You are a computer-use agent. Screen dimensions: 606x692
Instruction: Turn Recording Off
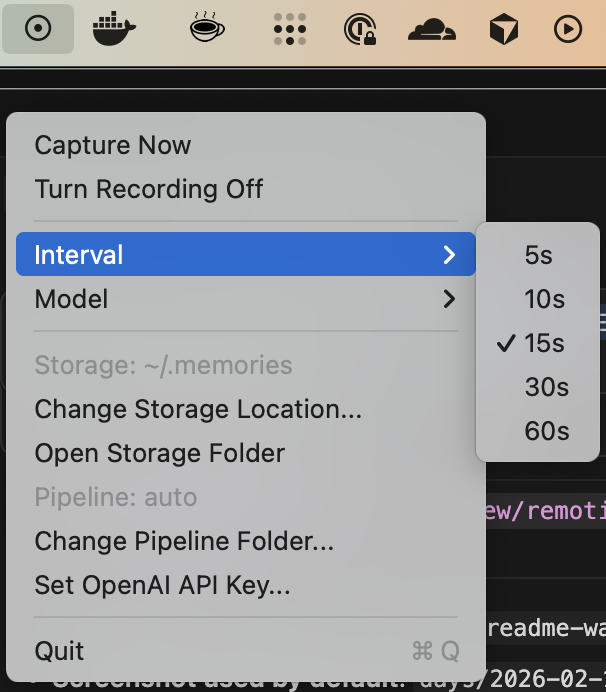pyautogui.click(x=149, y=189)
